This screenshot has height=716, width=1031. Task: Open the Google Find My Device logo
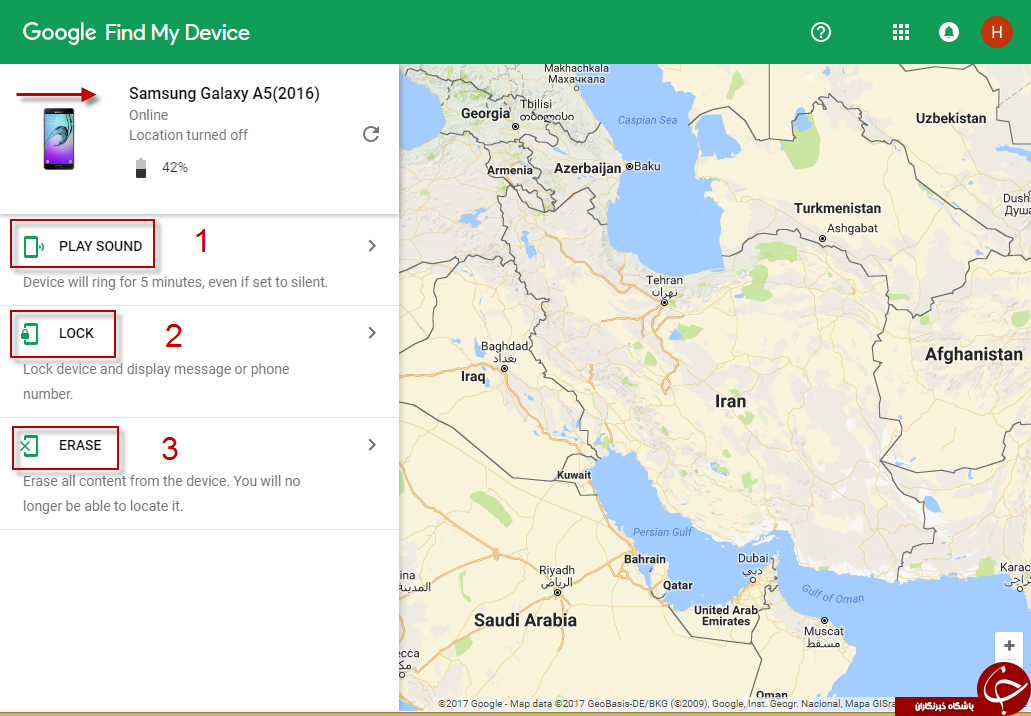pyautogui.click(x=136, y=32)
